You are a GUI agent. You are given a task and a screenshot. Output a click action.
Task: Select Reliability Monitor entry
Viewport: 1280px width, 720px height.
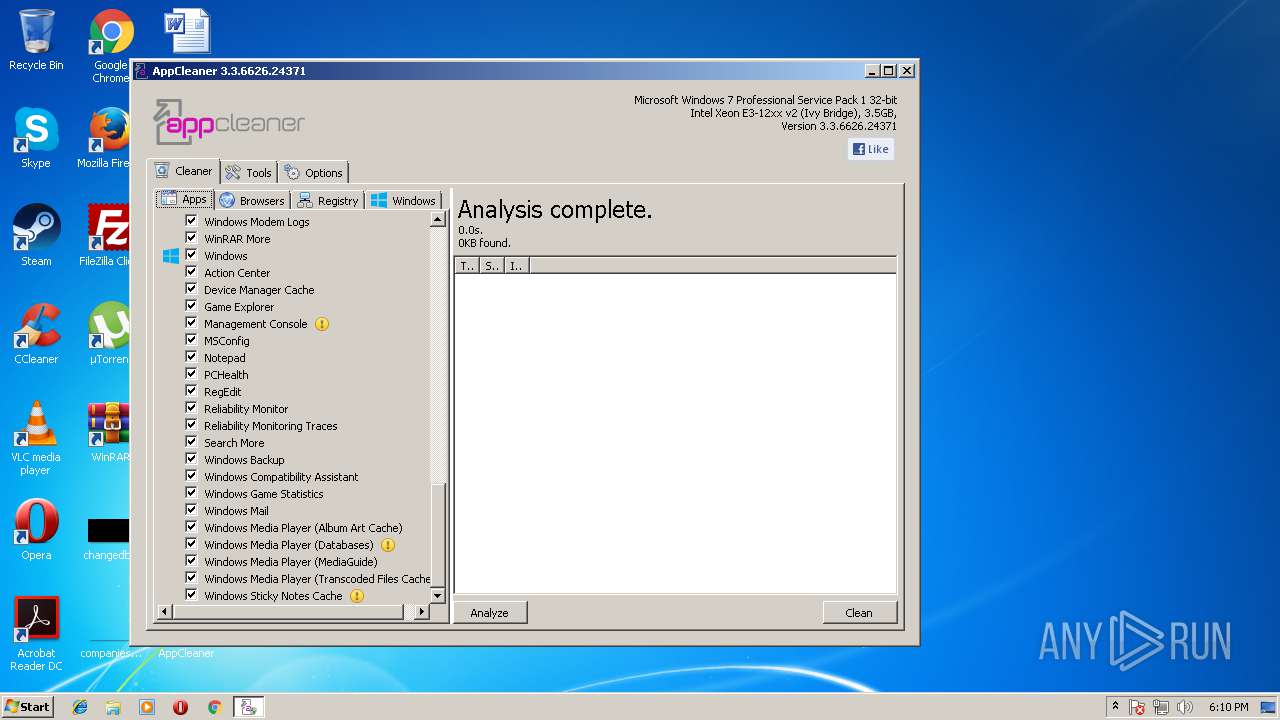pos(246,409)
